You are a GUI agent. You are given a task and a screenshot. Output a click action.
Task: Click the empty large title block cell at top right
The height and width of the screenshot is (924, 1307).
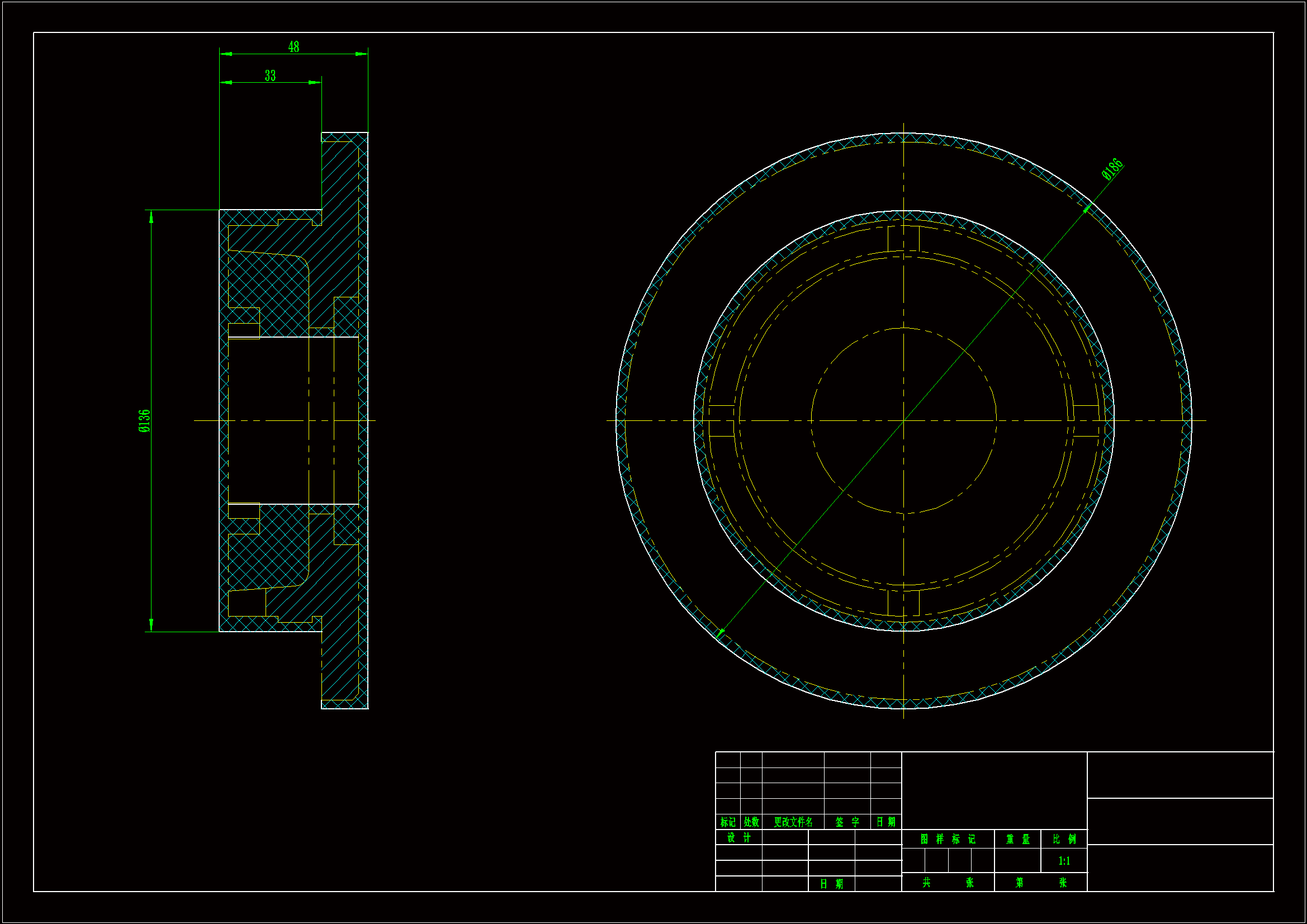(x=1180, y=774)
